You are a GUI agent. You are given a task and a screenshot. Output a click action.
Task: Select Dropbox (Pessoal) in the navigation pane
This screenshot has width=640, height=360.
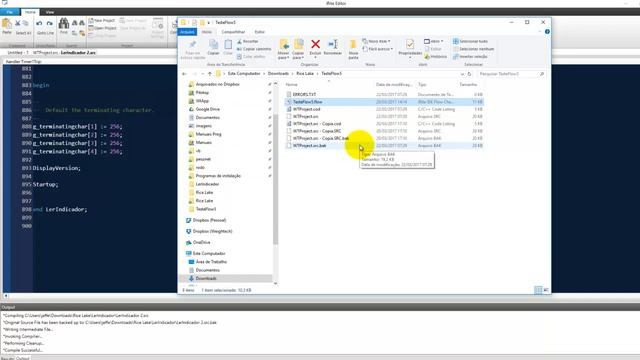pos(209,220)
